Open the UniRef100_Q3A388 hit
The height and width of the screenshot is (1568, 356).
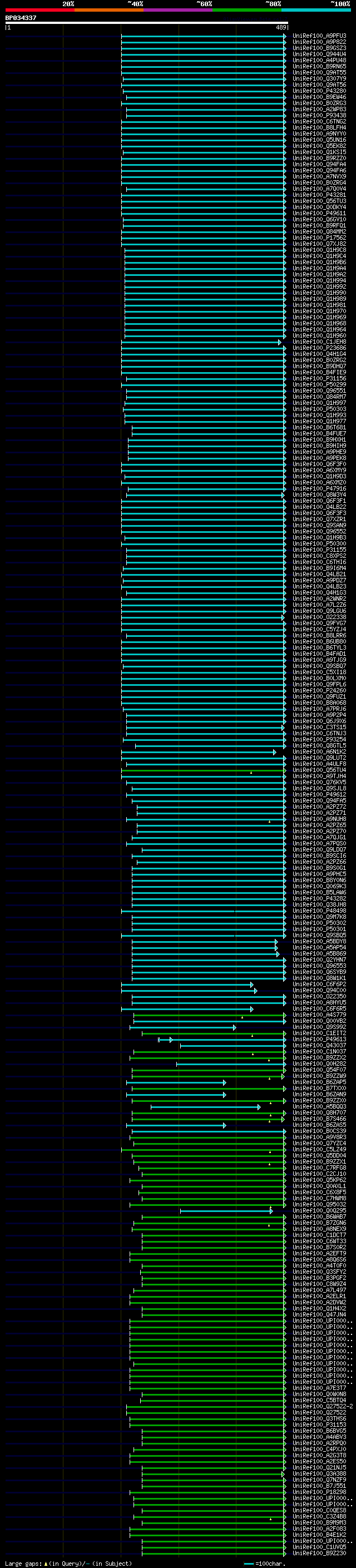coord(319,1473)
